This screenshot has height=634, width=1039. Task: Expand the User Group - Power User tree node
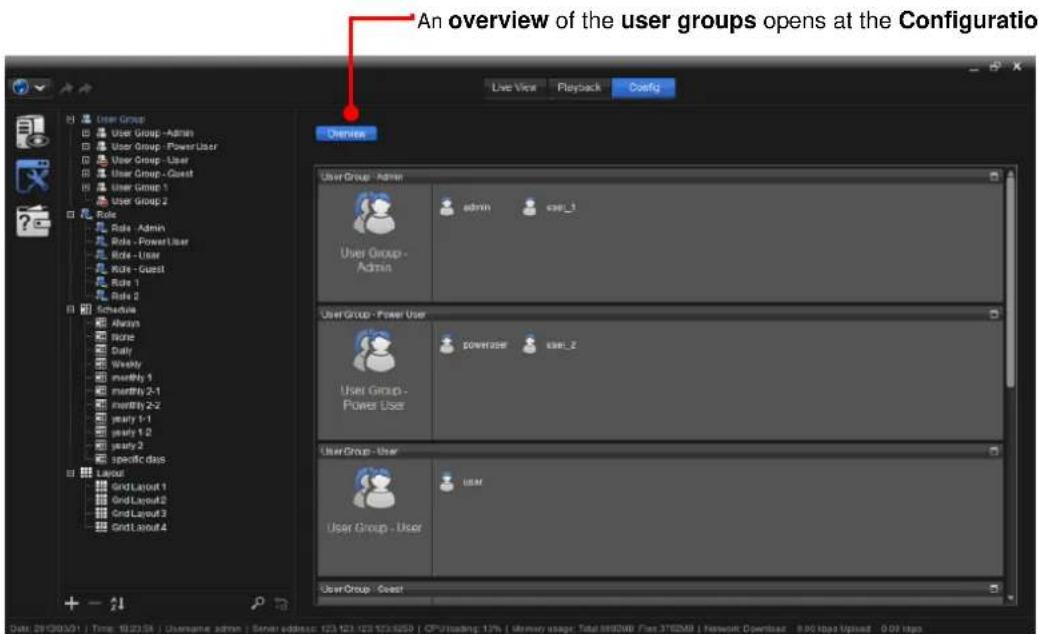(85, 146)
